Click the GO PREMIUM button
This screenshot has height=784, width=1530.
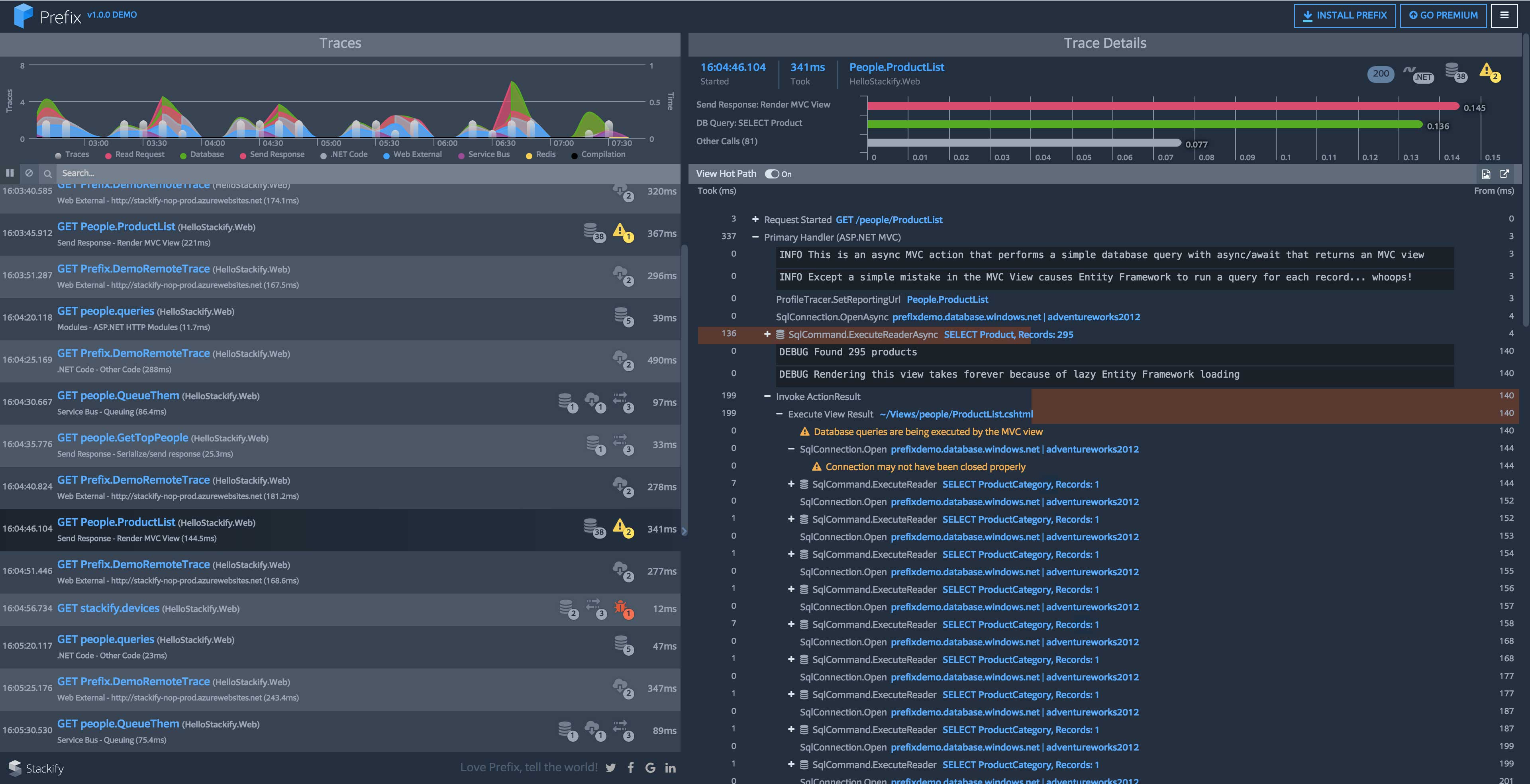1443,16
